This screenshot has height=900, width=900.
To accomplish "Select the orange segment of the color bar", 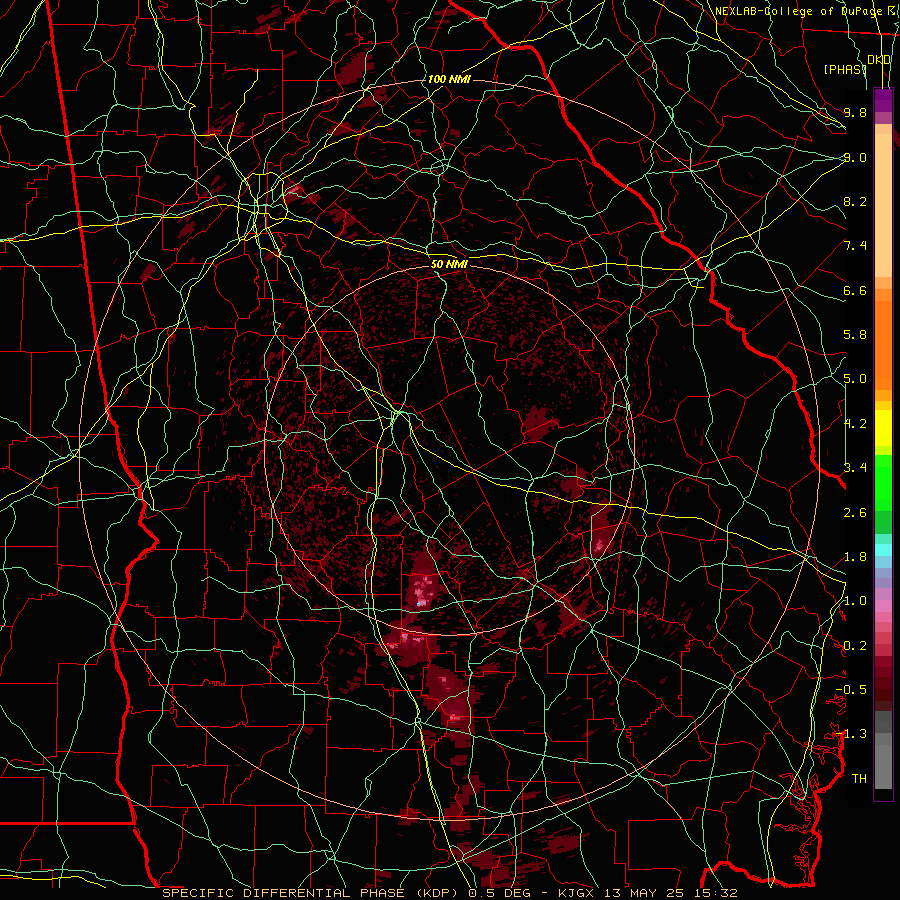I will (x=883, y=344).
